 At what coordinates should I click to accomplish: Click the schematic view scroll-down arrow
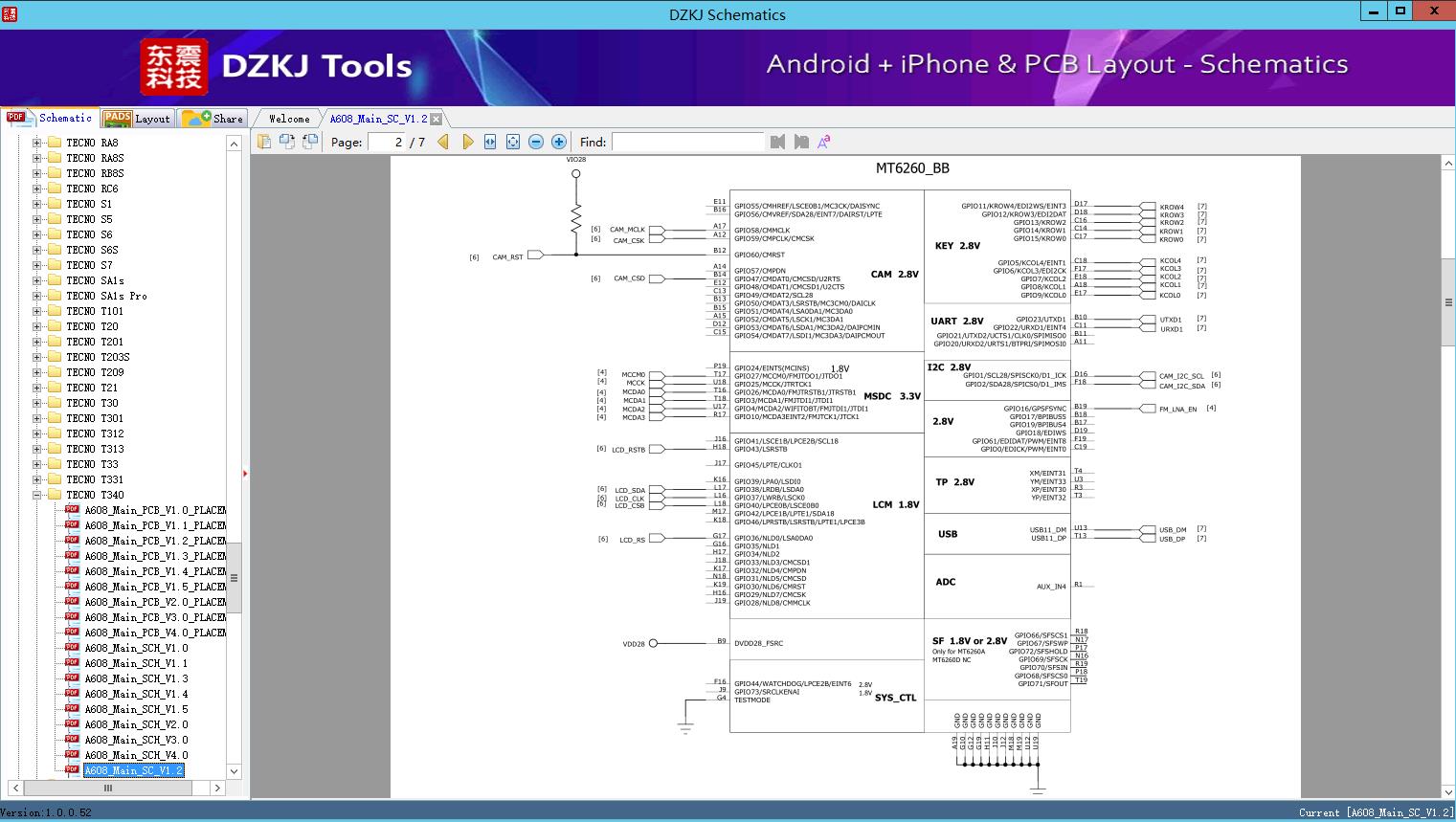(x=1448, y=791)
